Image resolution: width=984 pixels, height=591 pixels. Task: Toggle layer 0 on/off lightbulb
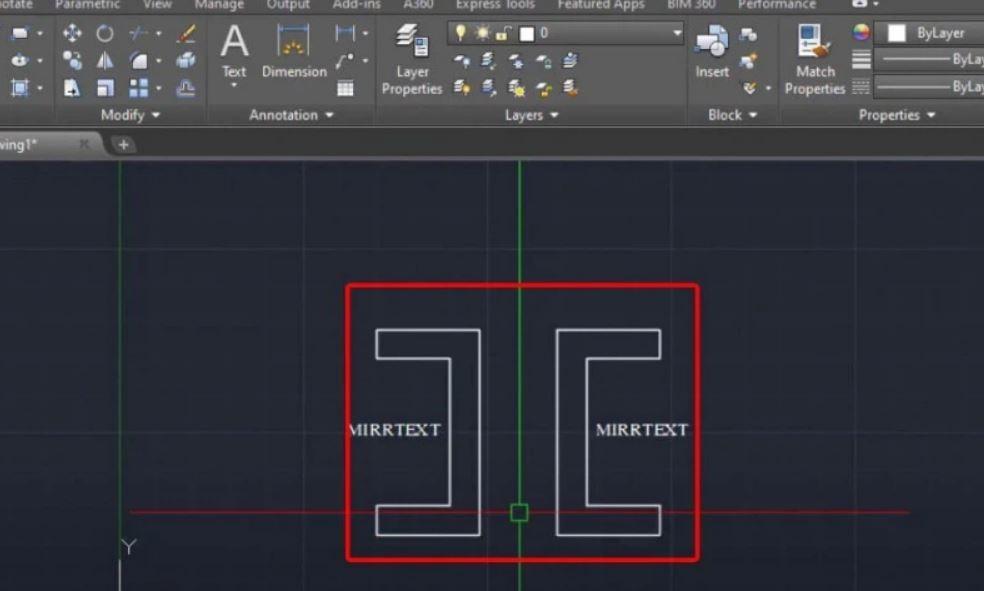pyautogui.click(x=461, y=33)
